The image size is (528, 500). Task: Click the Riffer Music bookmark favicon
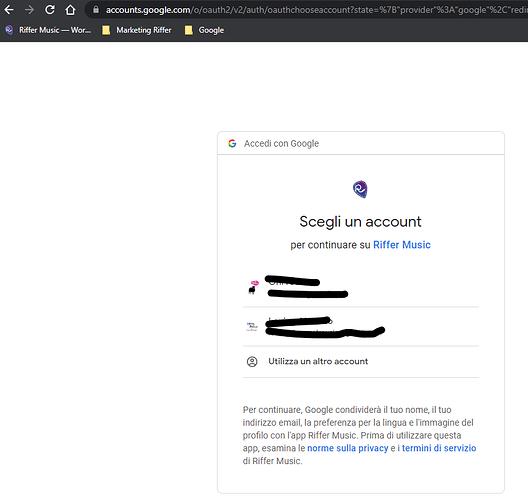(9, 30)
